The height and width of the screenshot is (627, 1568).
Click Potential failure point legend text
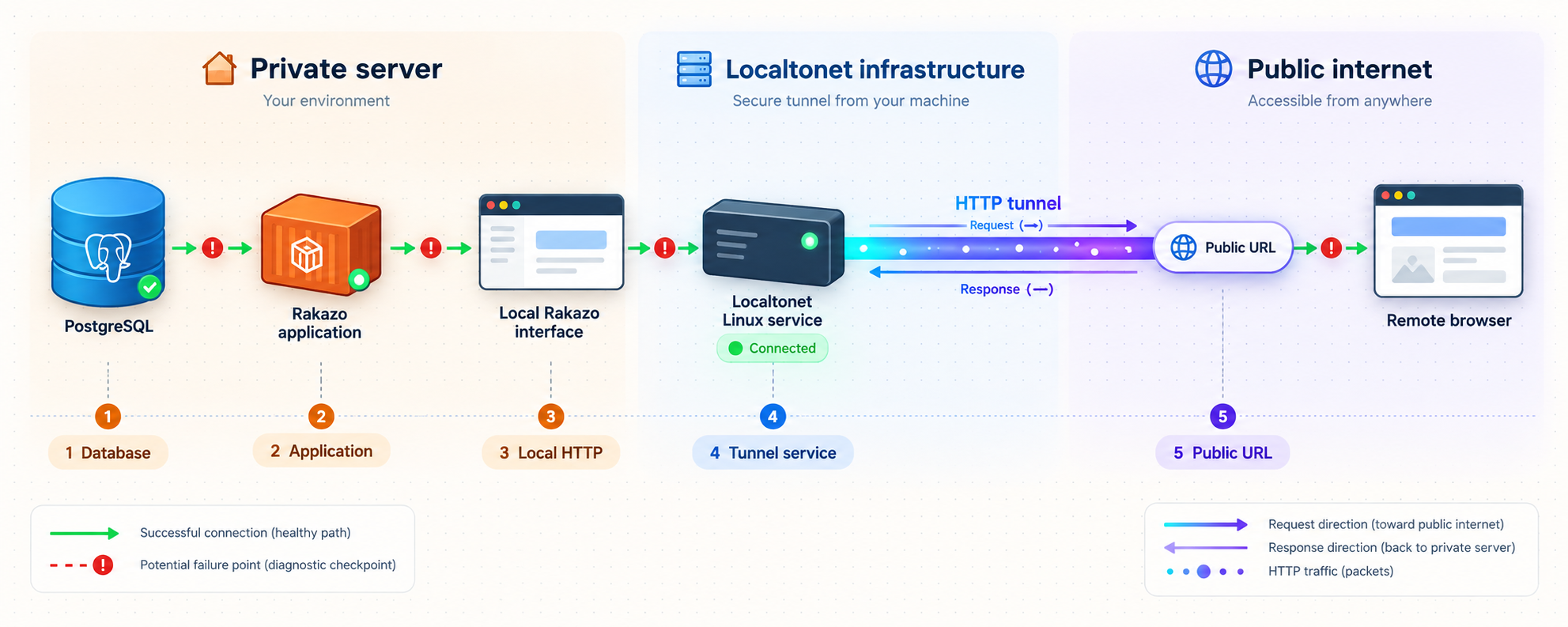point(268,565)
